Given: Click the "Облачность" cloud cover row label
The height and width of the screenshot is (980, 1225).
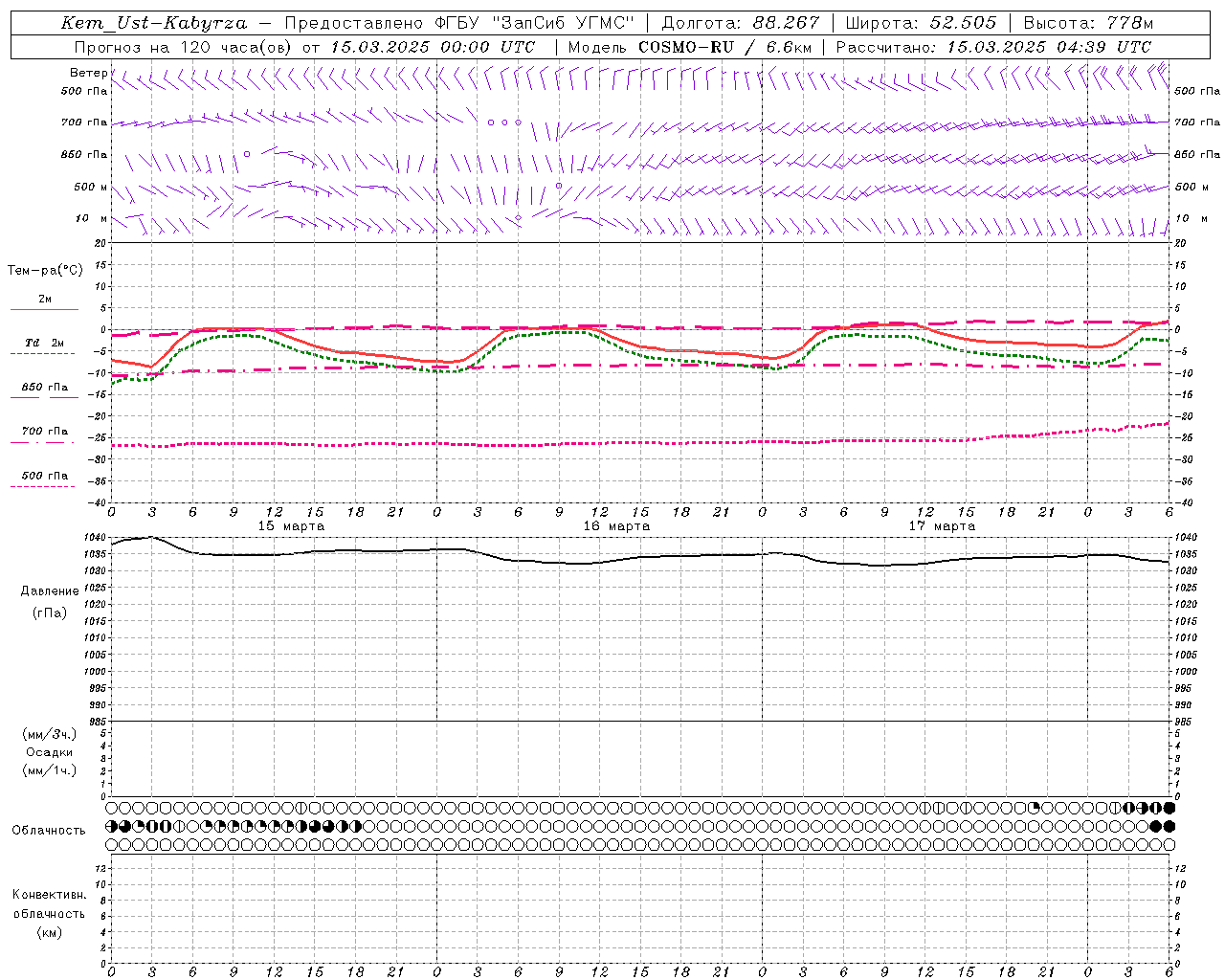Looking at the screenshot, I should tap(49, 831).
